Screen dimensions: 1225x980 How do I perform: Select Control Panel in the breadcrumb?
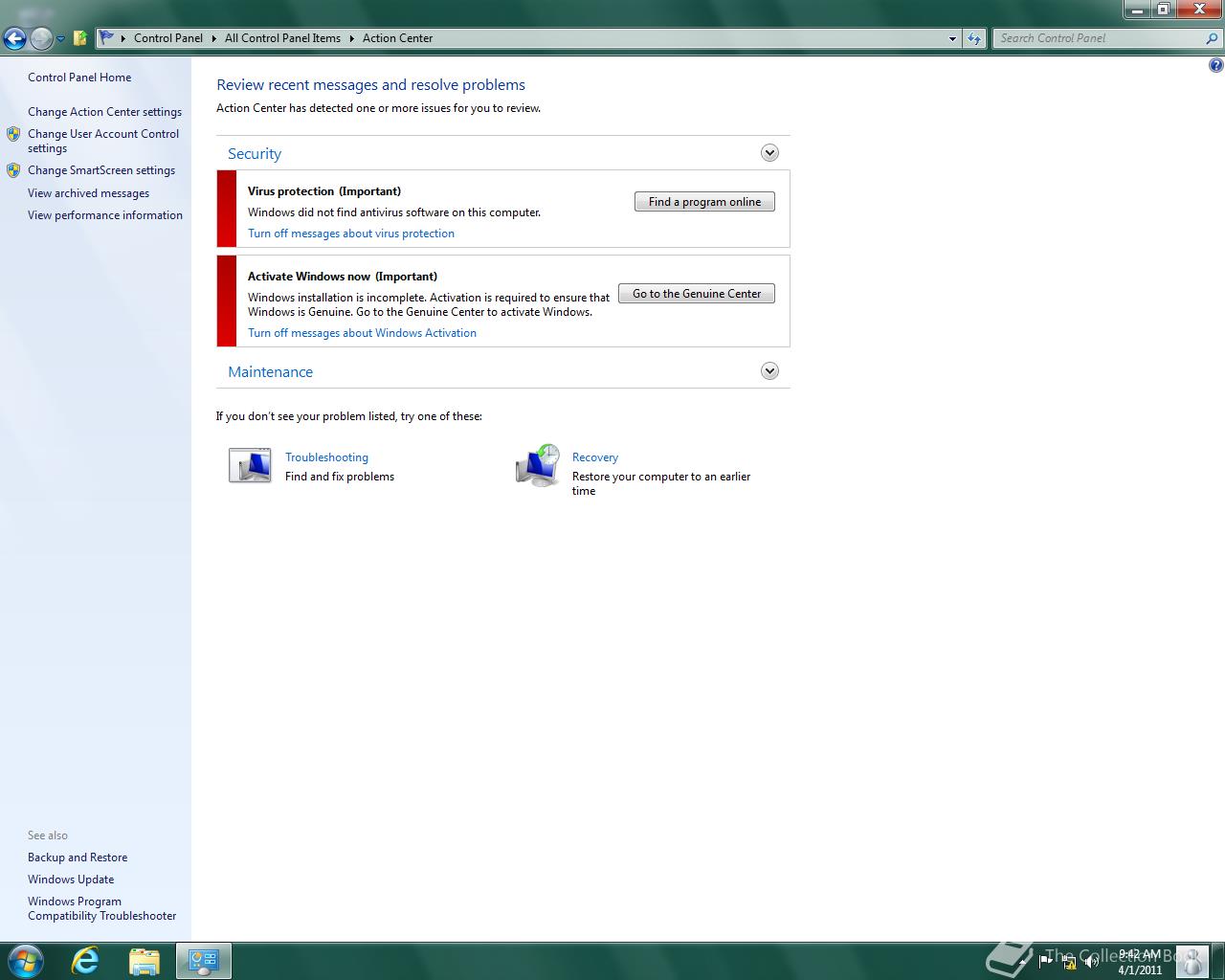[x=168, y=38]
